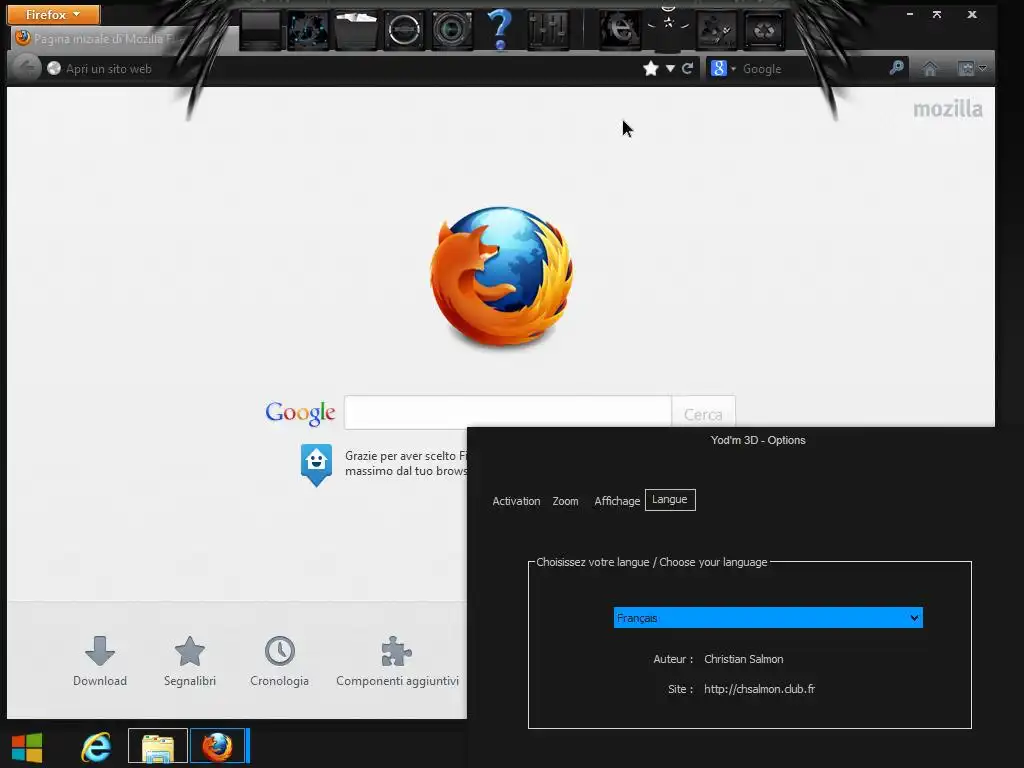Open the Windows Start button
This screenshot has width=1024, height=768.
pos(27,747)
